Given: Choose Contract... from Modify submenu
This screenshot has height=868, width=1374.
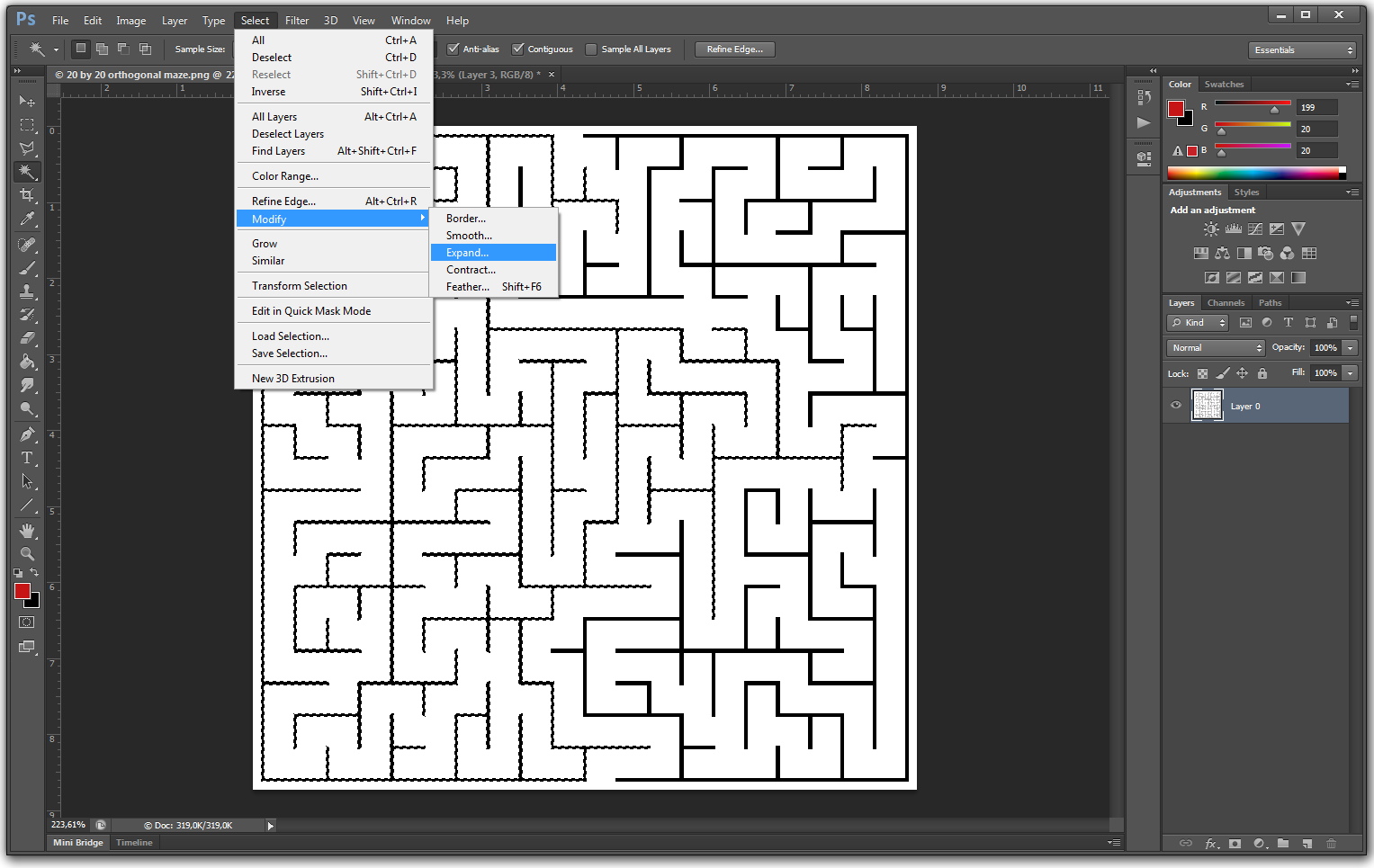Looking at the screenshot, I should 493,270.
